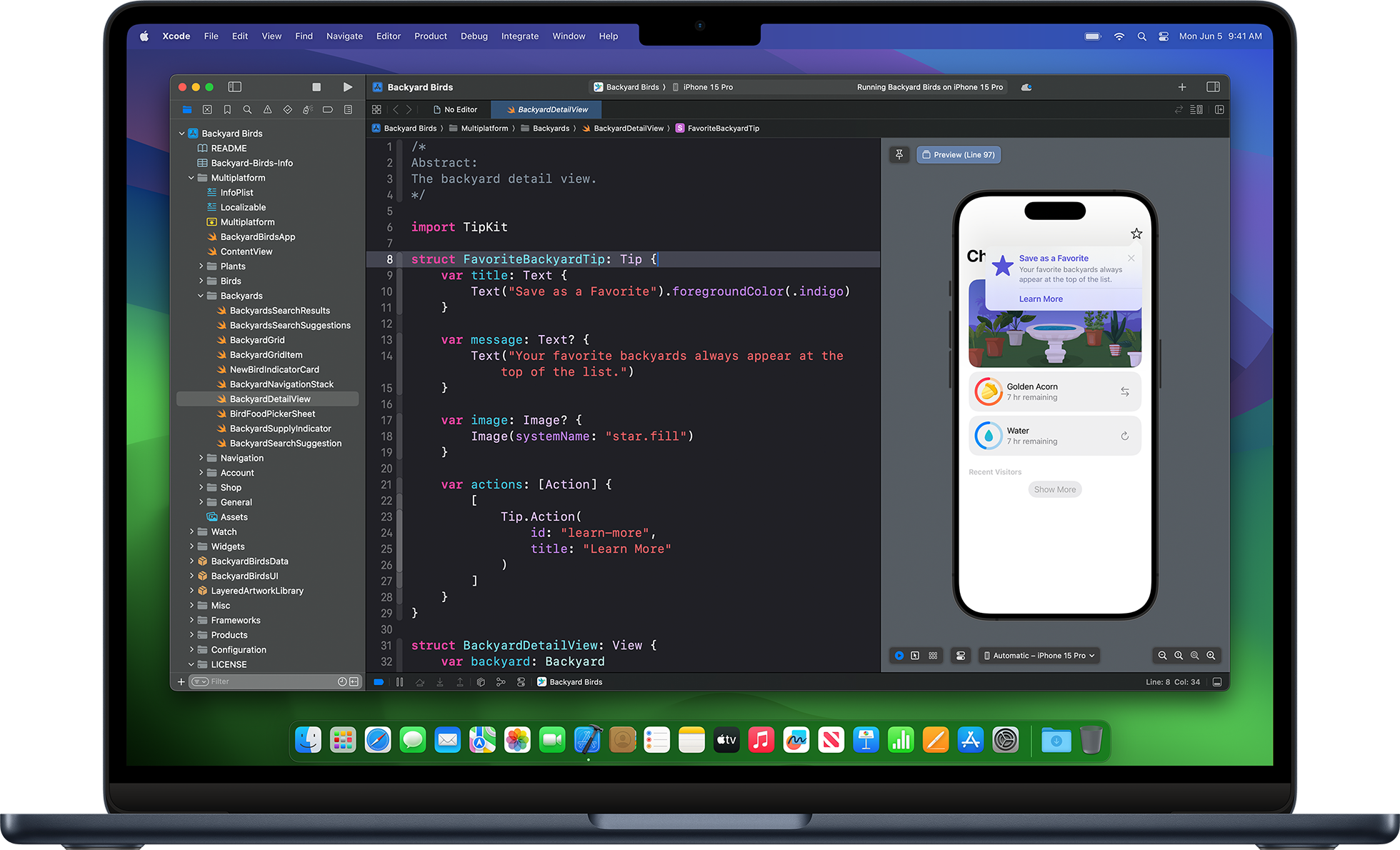The image size is (1400, 850).
Task: Swap the Golden Acorn food
Action: (1125, 391)
